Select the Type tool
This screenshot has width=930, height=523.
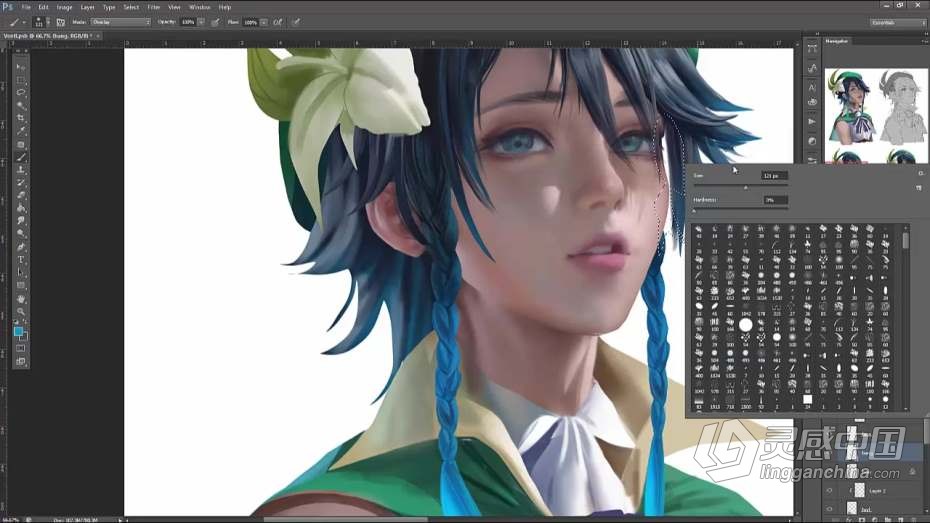pyautogui.click(x=21, y=260)
